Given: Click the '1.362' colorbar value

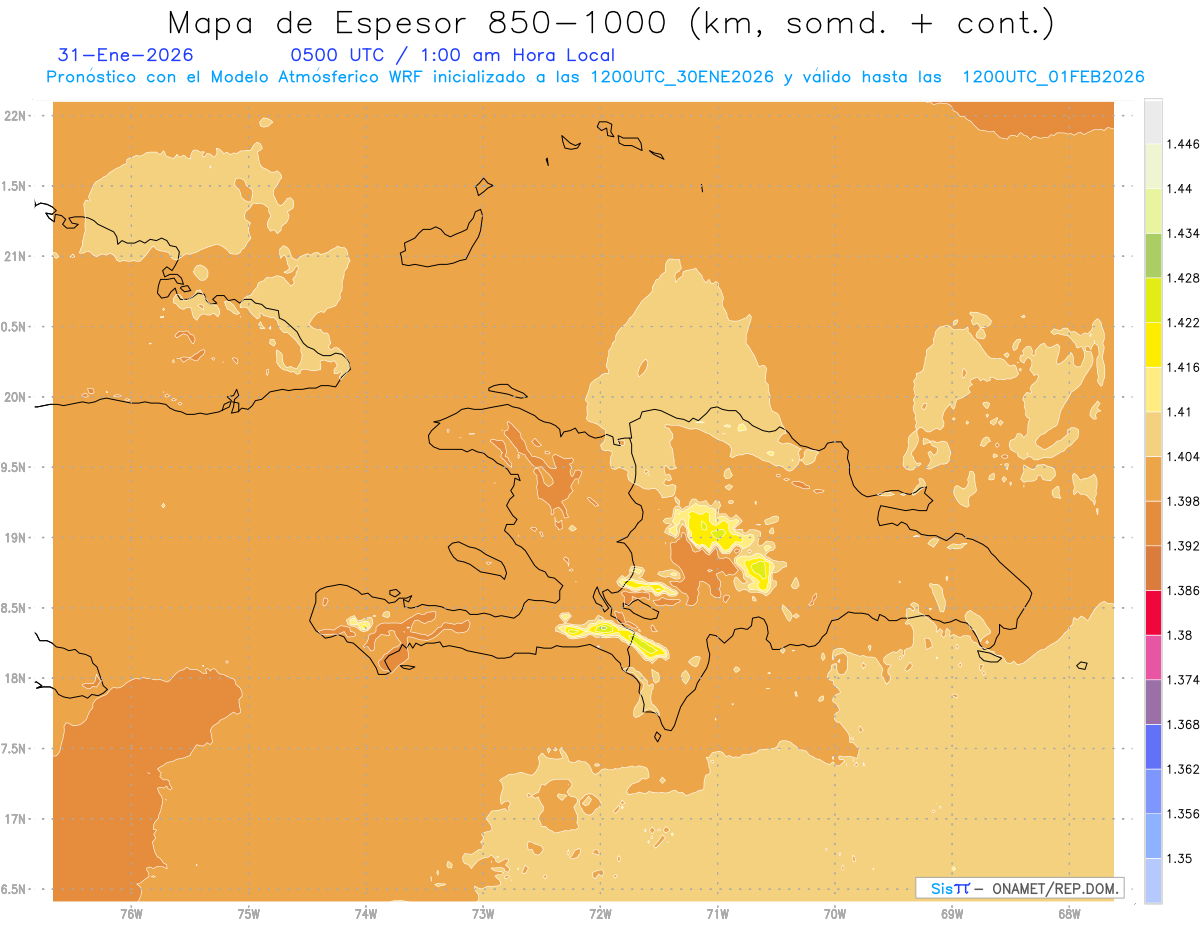Looking at the screenshot, I should (1185, 769).
